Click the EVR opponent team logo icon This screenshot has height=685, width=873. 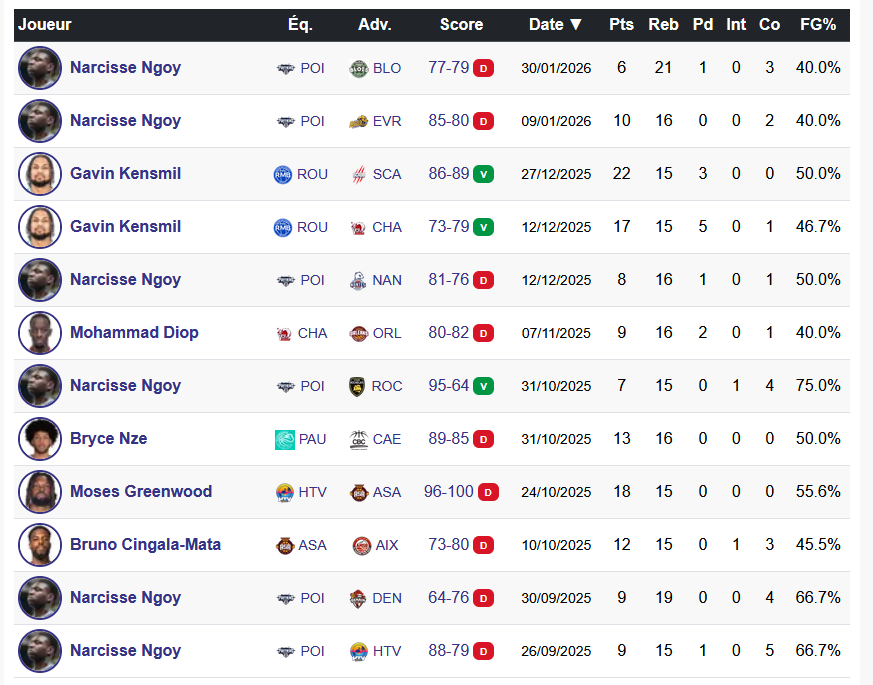359,121
